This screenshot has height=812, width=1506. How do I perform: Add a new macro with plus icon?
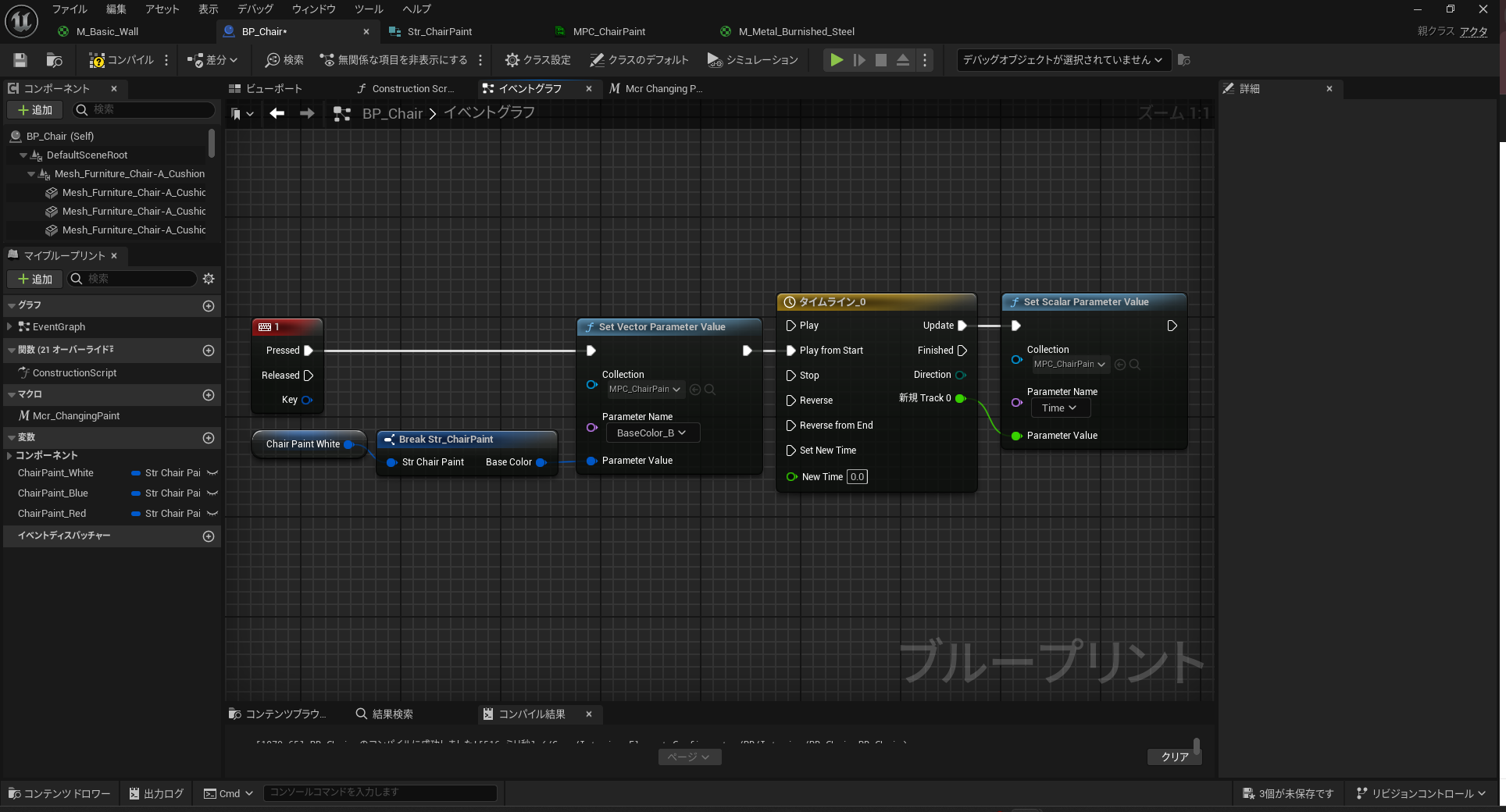pyautogui.click(x=209, y=395)
